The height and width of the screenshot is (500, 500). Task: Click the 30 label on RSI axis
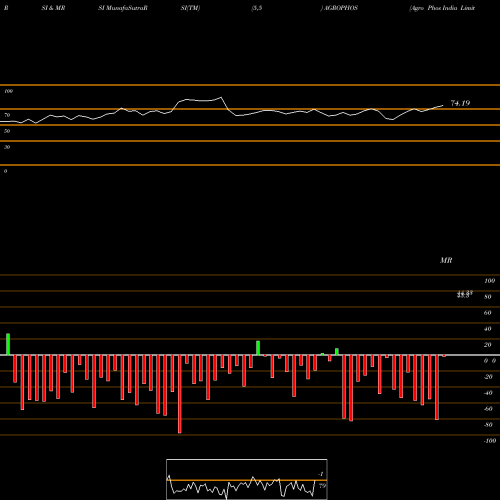(7, 147)
